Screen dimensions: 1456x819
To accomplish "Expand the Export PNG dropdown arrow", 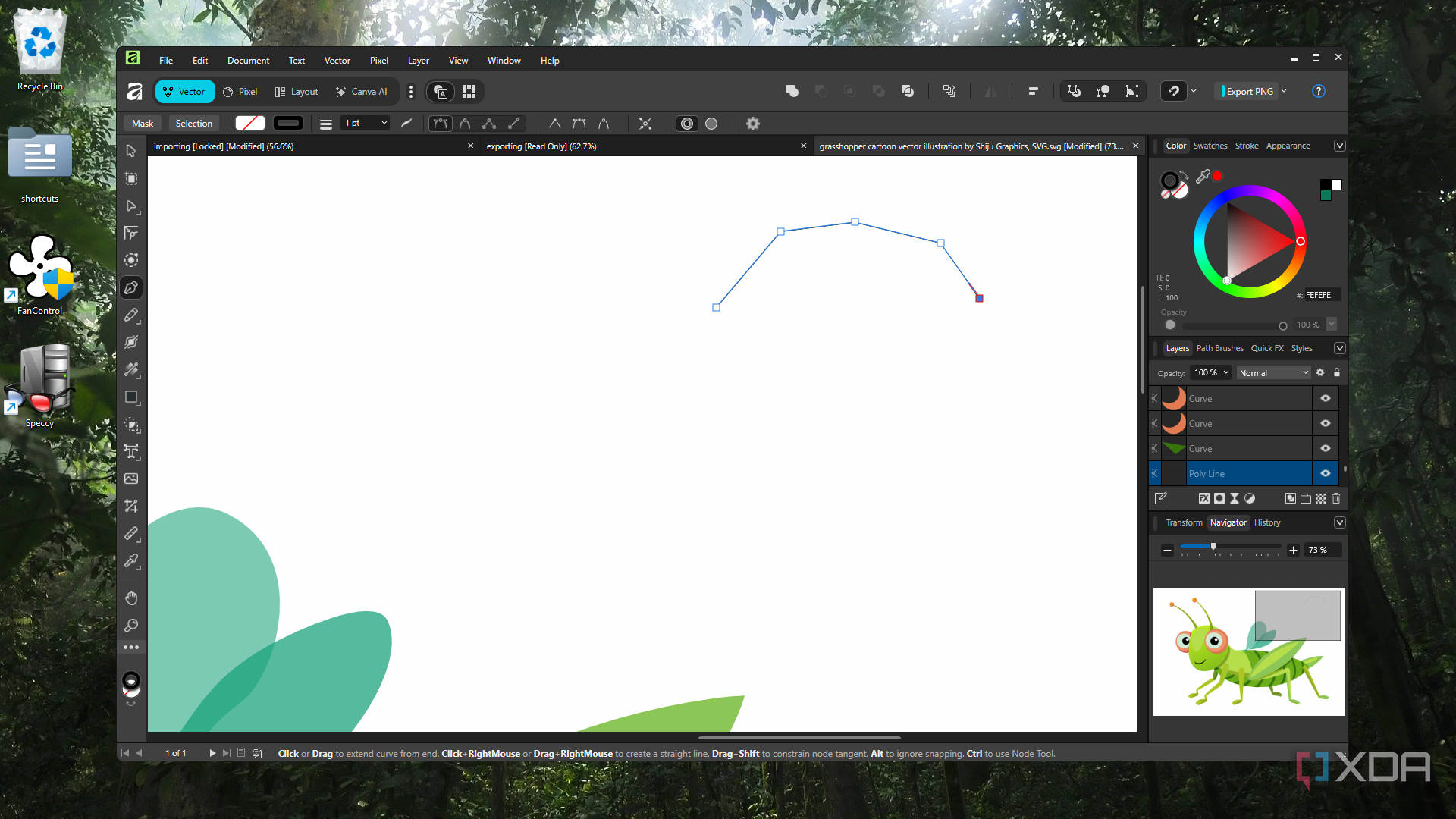I will (x=1284, y=91).
